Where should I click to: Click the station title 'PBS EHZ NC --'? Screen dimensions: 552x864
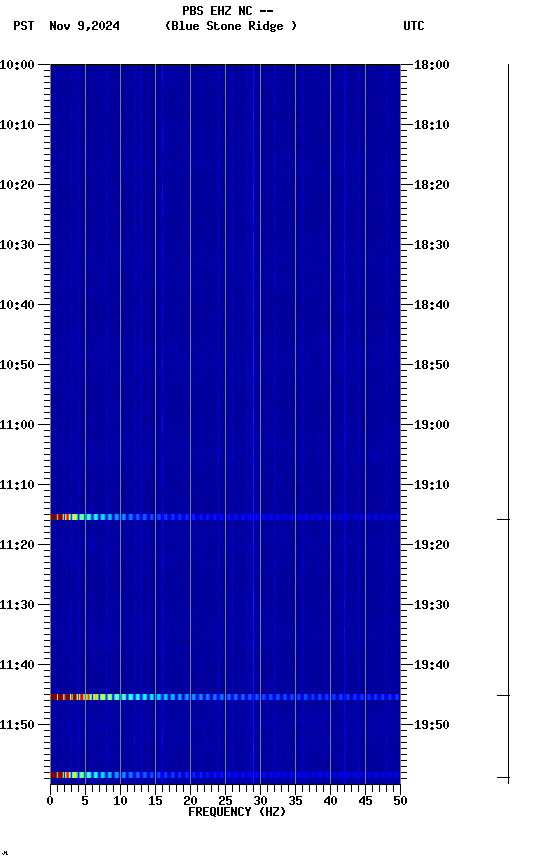[228, 11]
